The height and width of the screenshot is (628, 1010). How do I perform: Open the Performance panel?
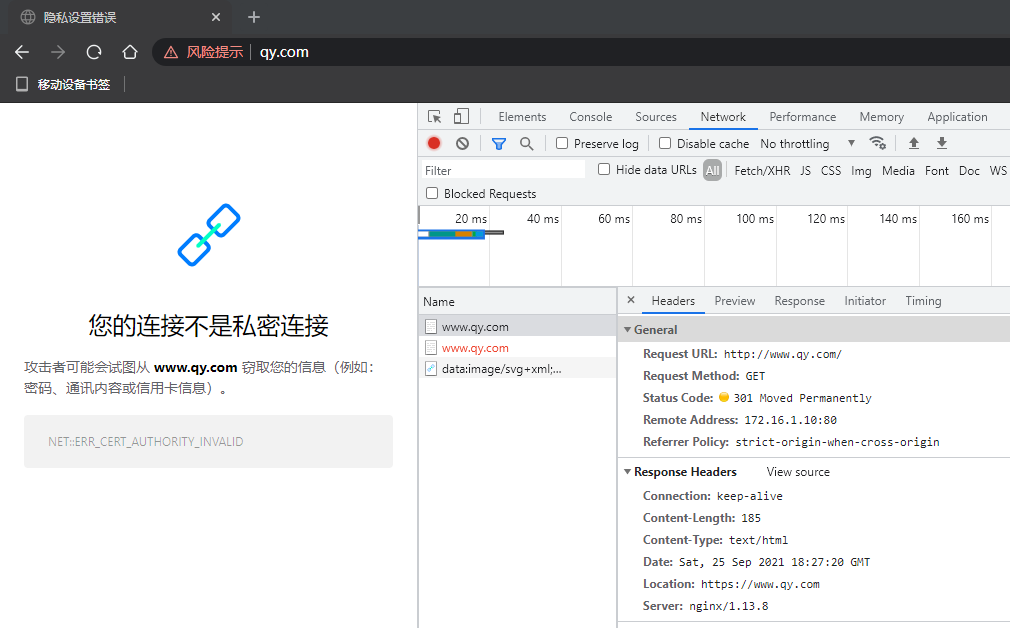[803, 117]
